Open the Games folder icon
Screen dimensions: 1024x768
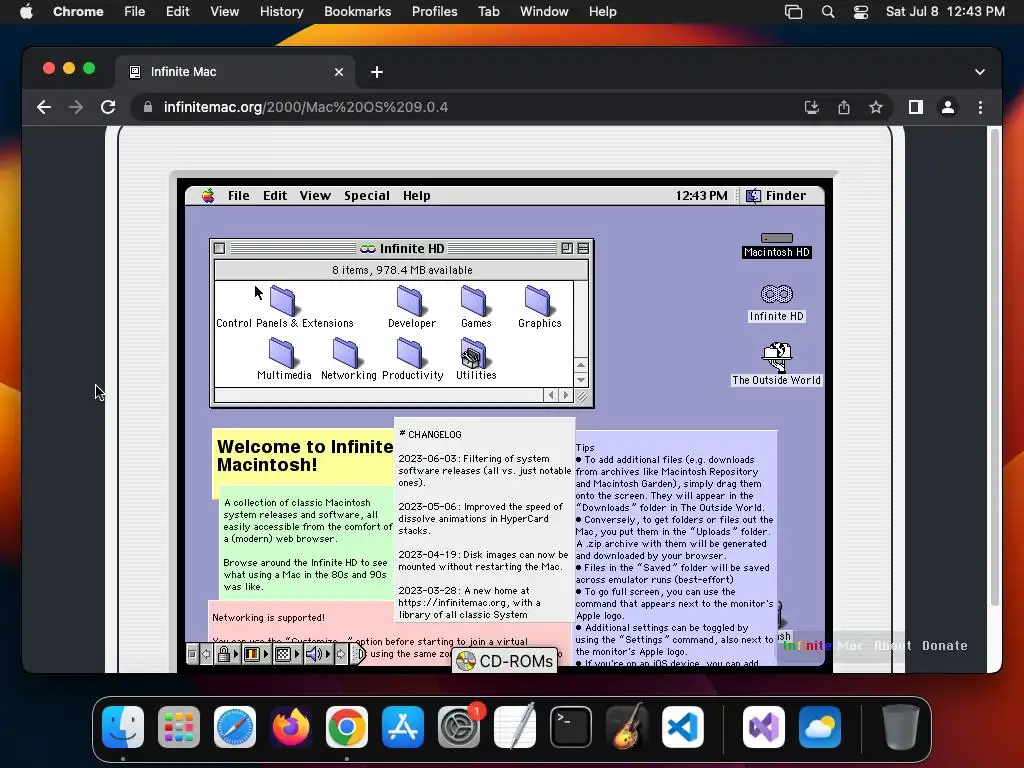[474, 301]
